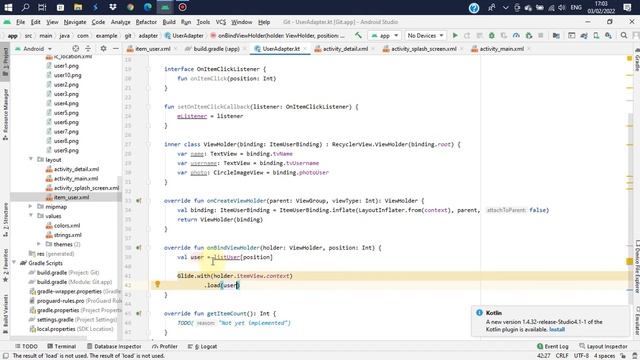
Task: Open the Layout Inspector button
Action: [603, 347]
